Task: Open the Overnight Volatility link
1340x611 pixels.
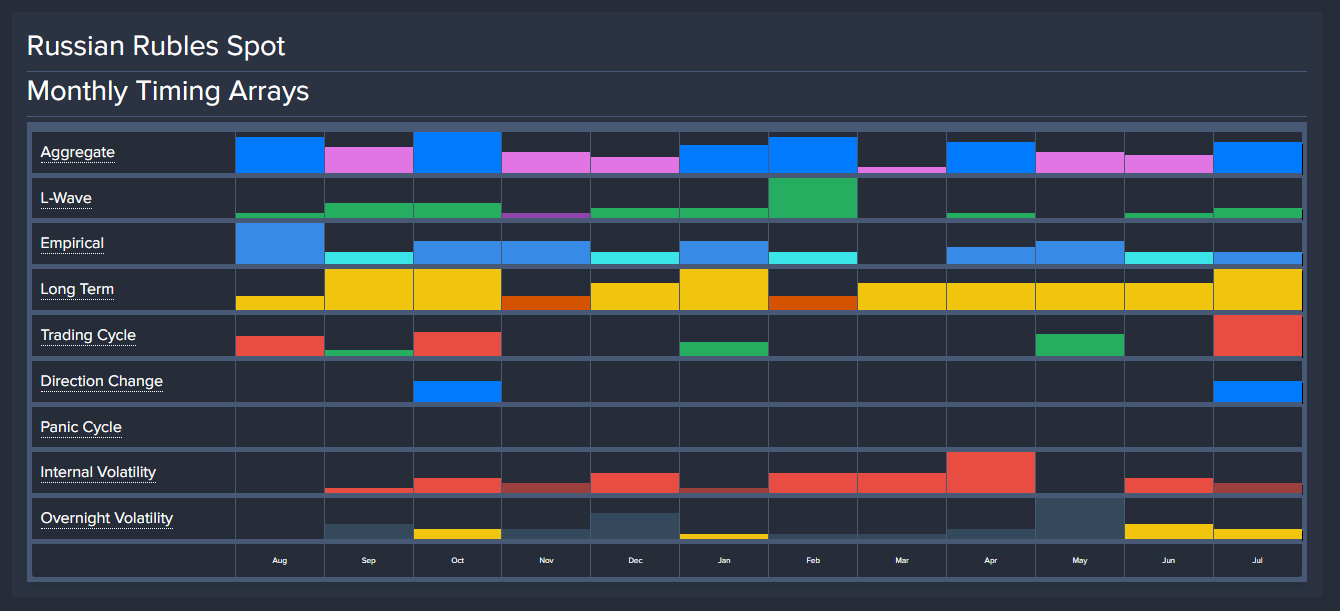Action: coord(106,518)
